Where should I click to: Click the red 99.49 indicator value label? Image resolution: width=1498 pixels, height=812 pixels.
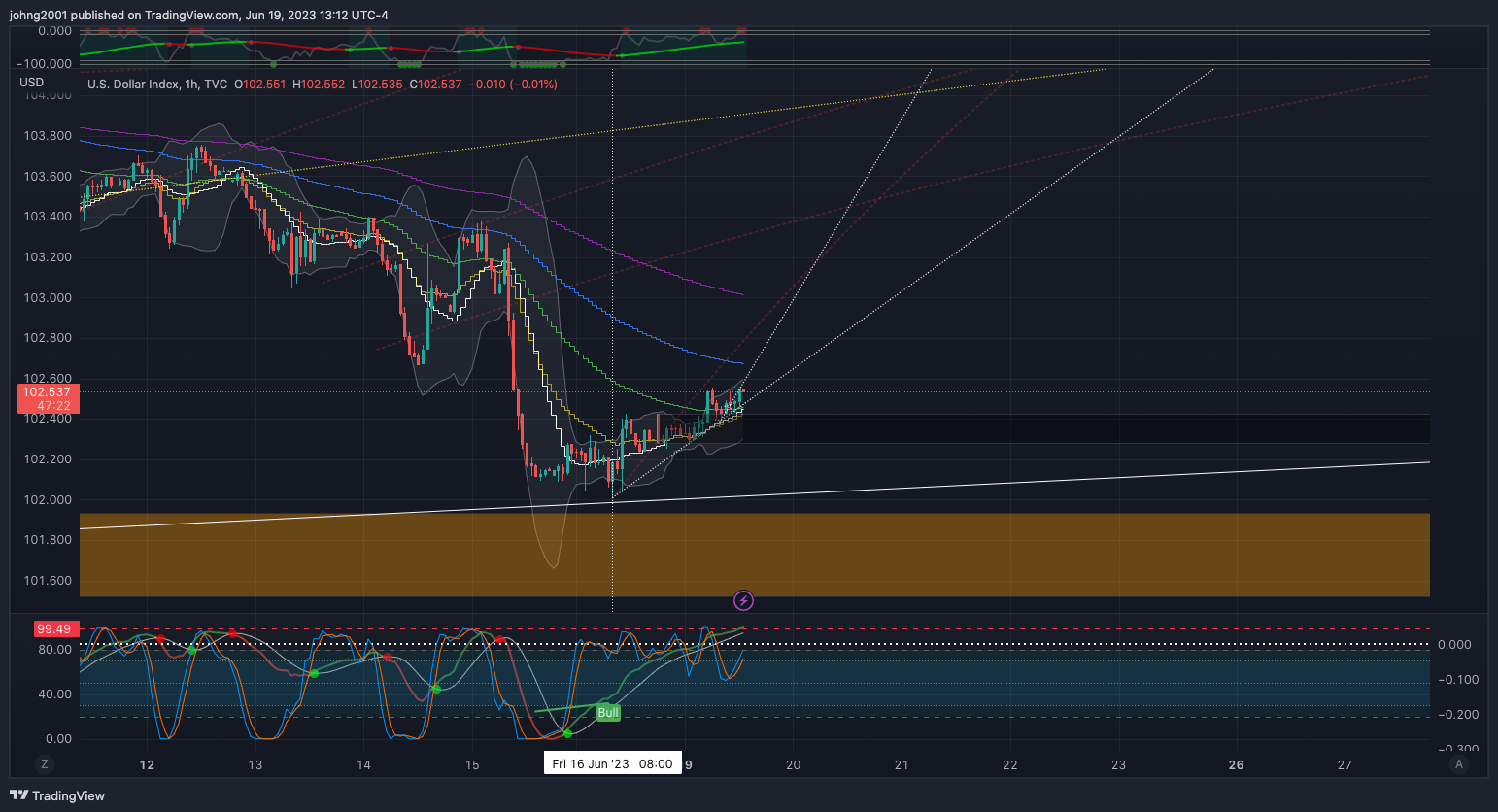click(54, 629)
